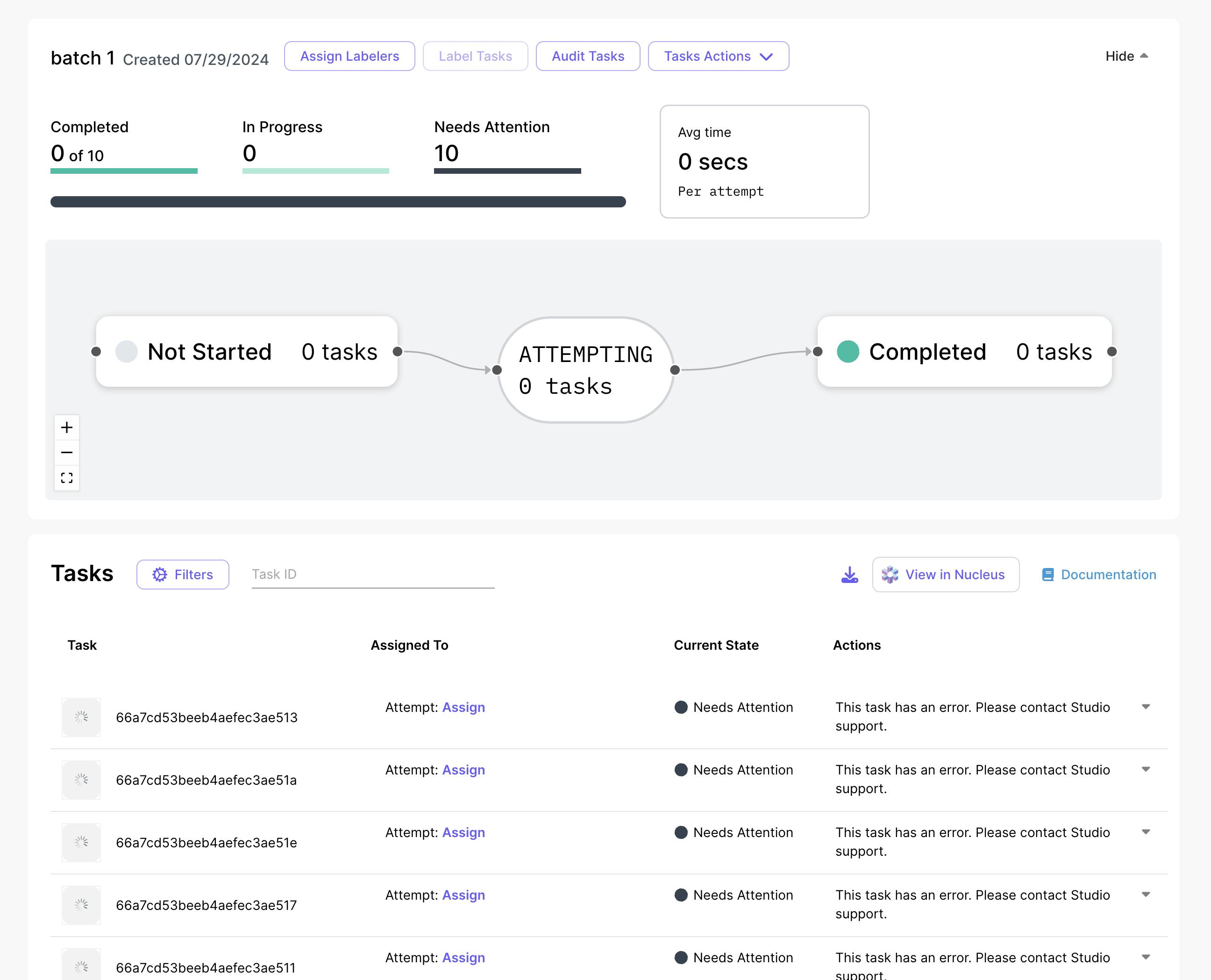Select the ATTEMPTING node in flow diagram
This screenshot has height=980, width=1211.
pos(585,370)
